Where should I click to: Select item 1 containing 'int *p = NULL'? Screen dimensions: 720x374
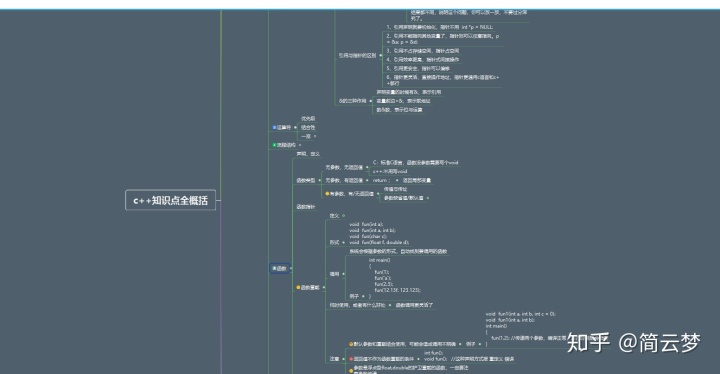point(439,27)
